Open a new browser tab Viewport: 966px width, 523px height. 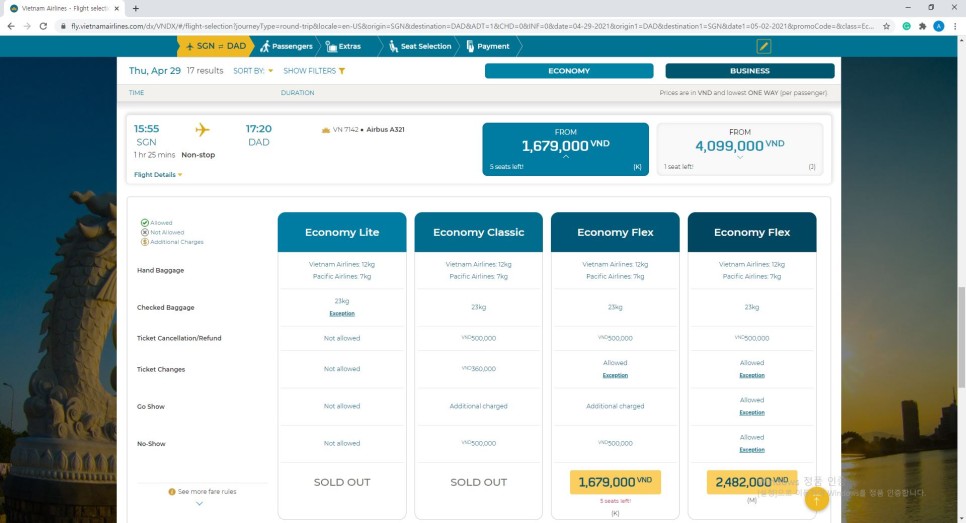(x=136, y=9)
